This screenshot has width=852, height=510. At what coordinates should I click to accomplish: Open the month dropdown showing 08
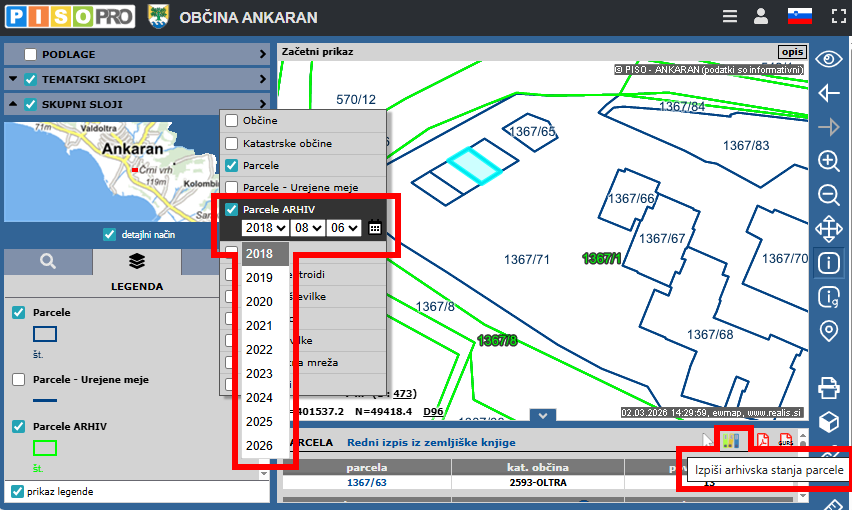[x=310, y=228]
